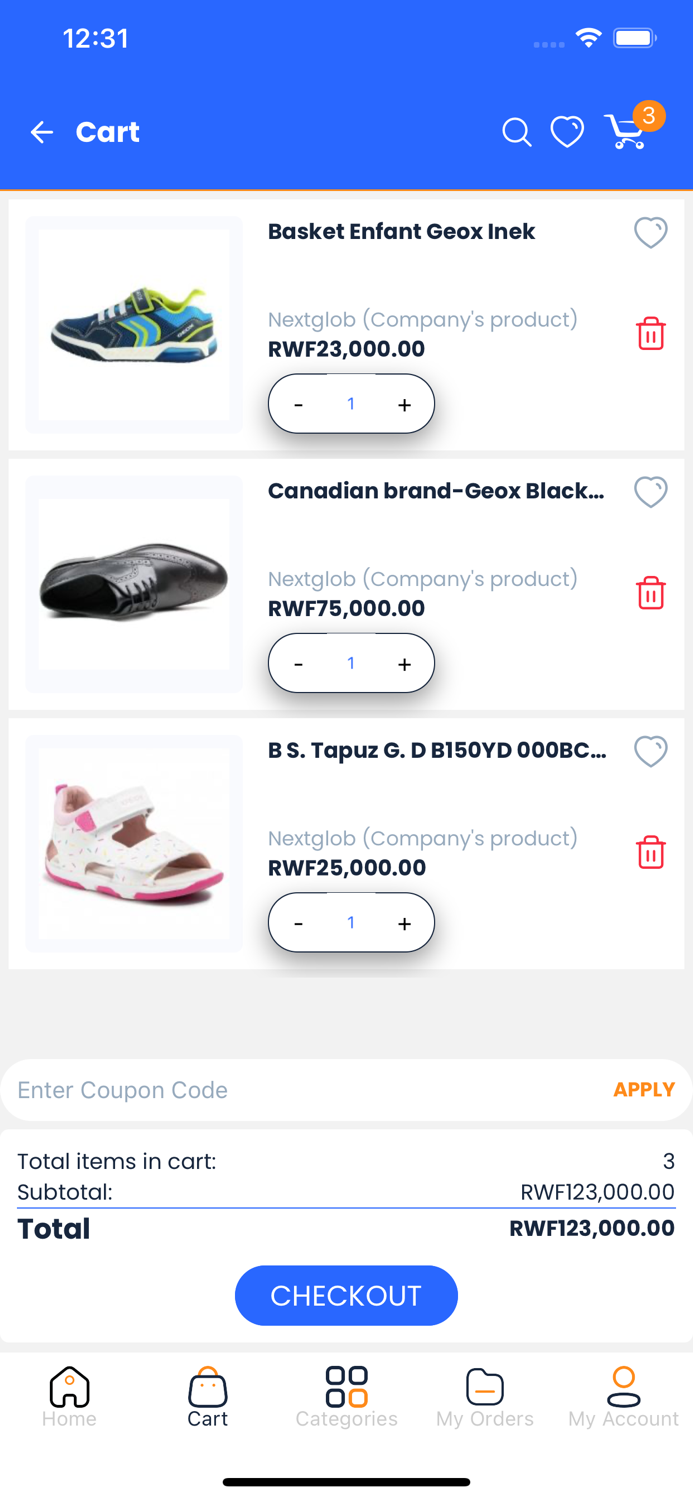The width and height of the screenshot is (693, 1500).
Task: Open the search from the Cart header
Action: coord(517,131)
